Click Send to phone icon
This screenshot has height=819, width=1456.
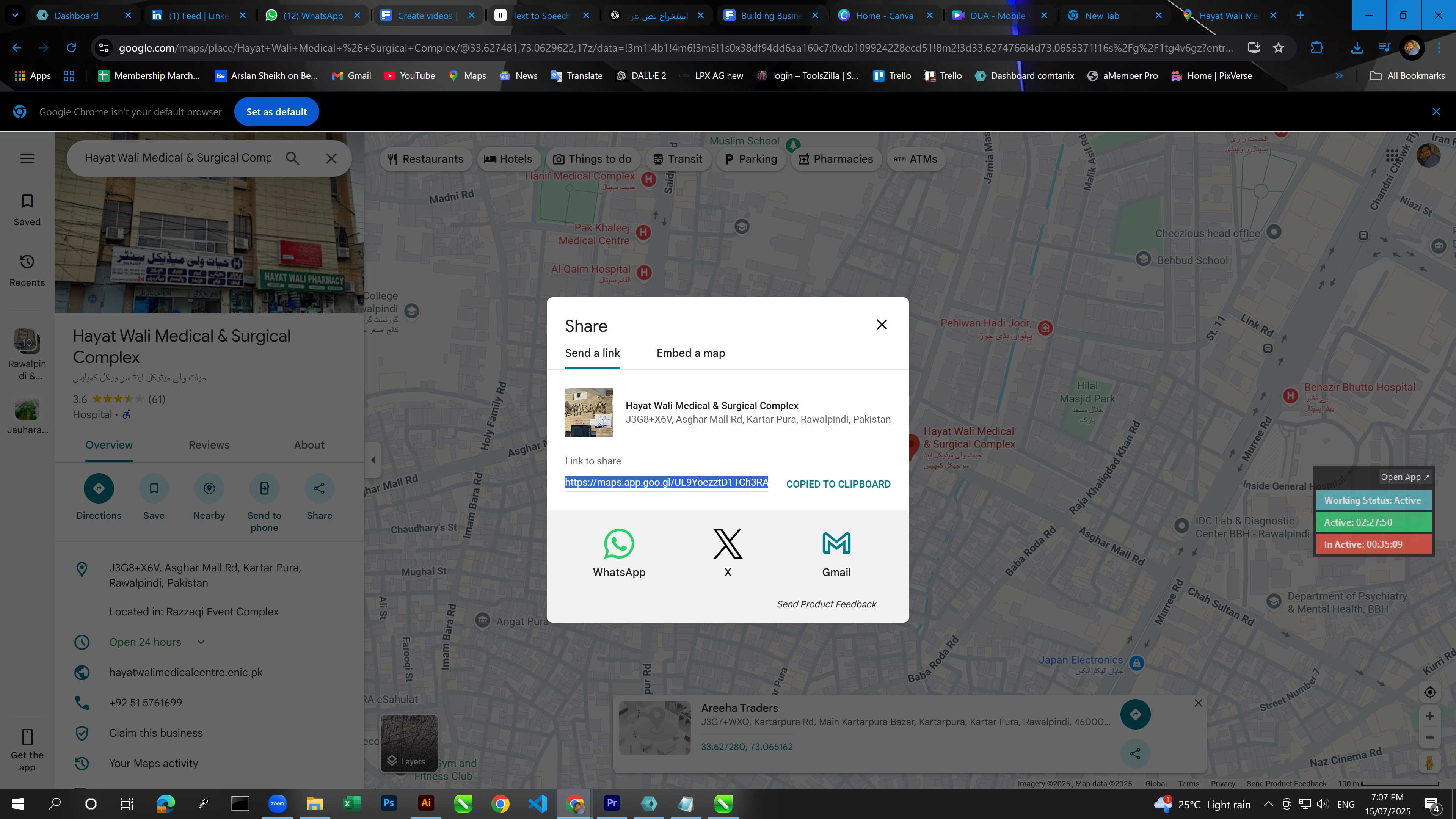click(x=264, y=503)
